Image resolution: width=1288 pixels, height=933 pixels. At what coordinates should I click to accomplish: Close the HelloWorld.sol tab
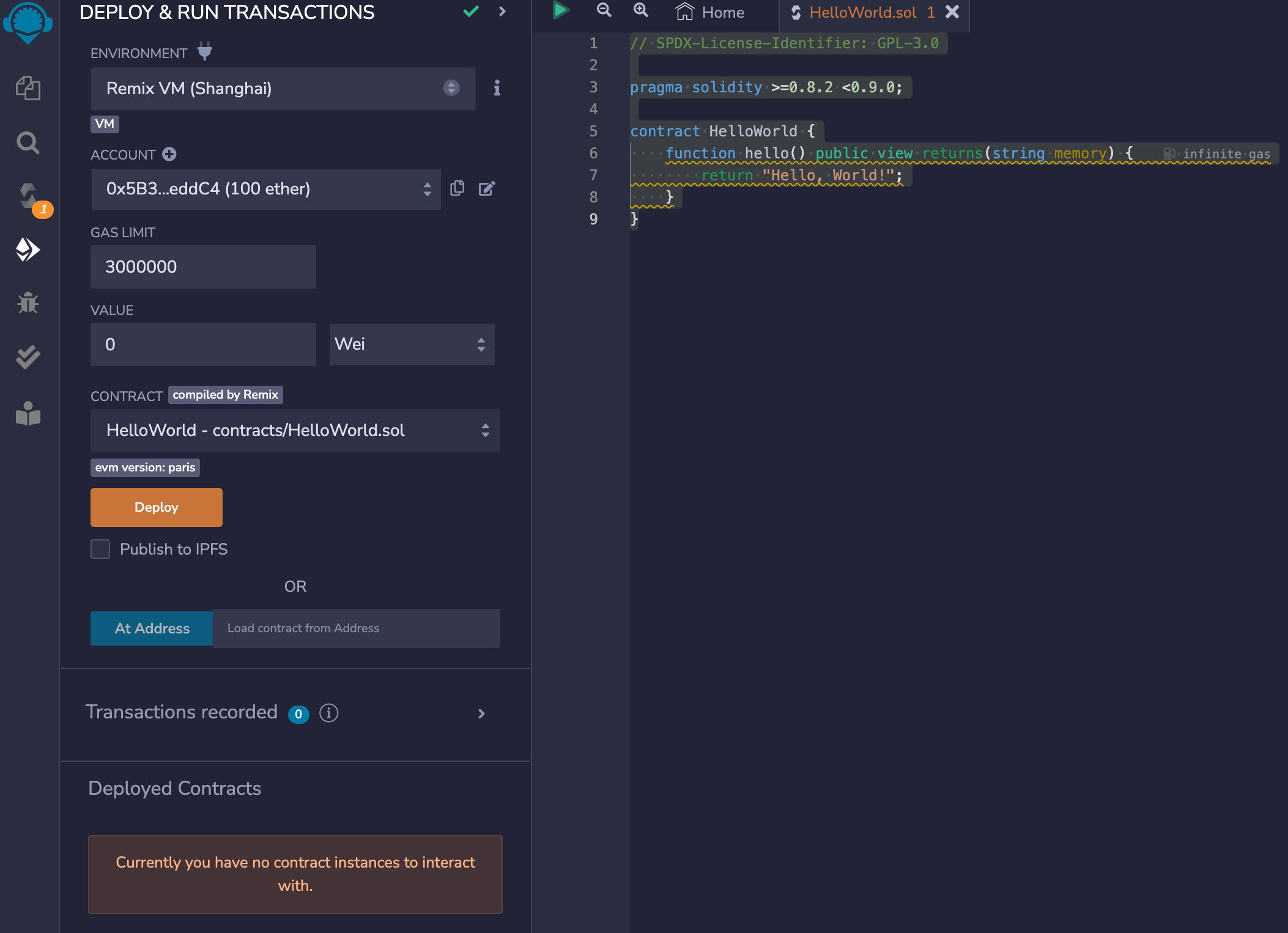(x=952, y=12)
